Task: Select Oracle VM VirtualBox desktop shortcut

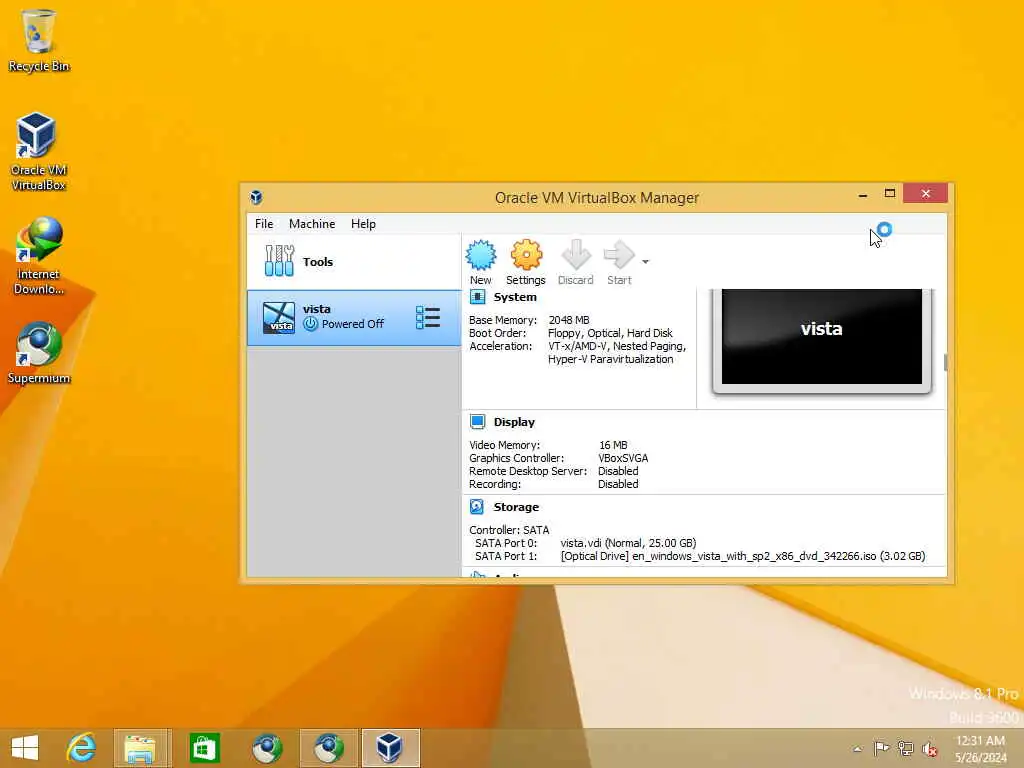Action: (x=39, y=152)
